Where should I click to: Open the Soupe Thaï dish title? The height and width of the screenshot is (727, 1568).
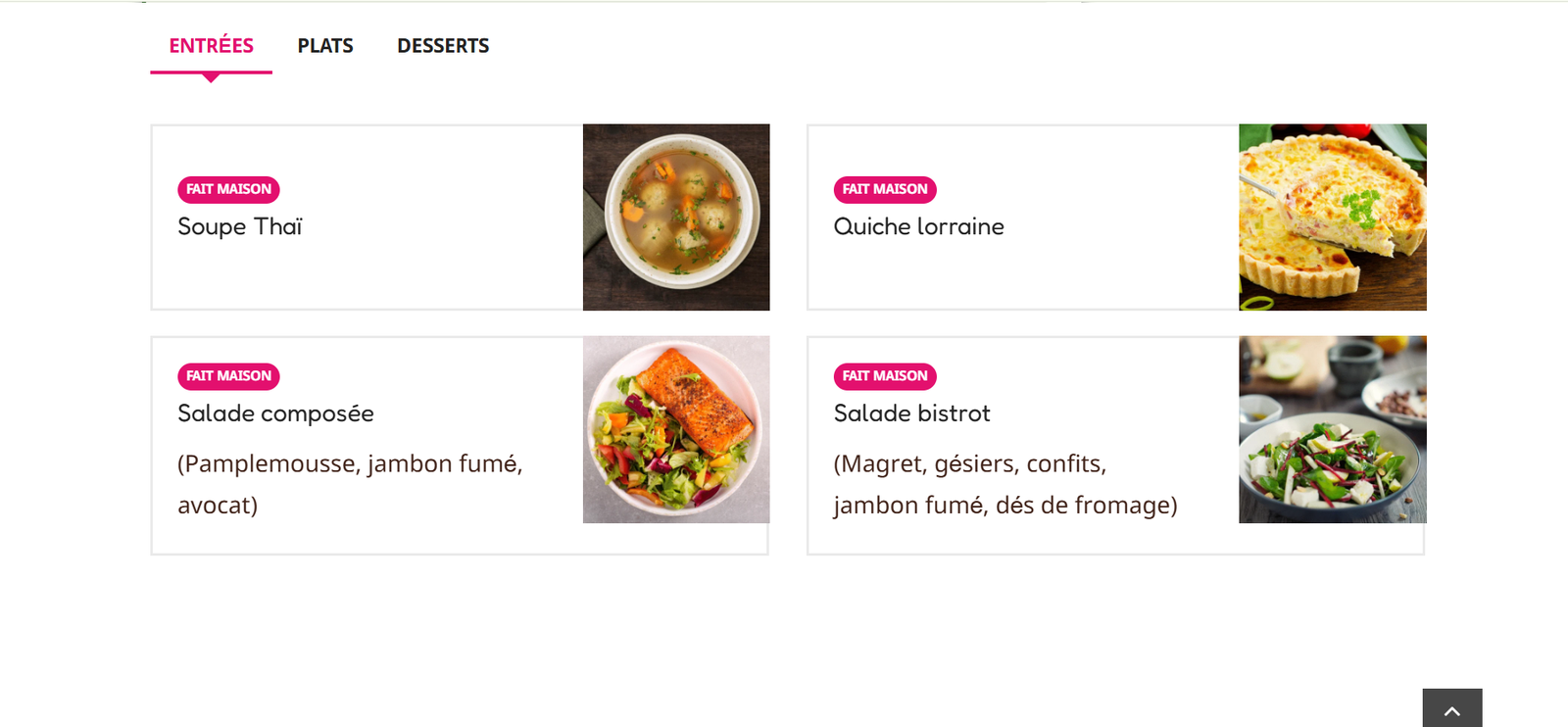[x=240, y=227]
